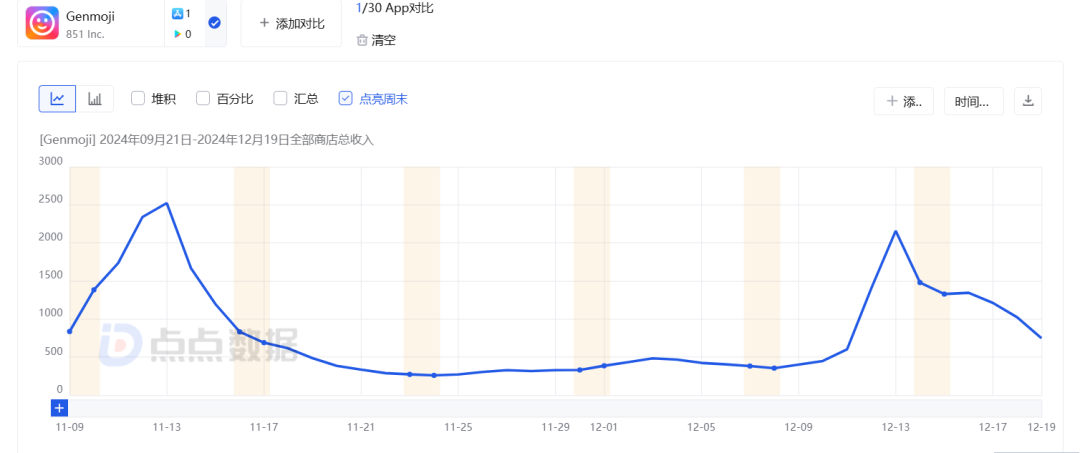This screenshot has height=453, width=1080.
Task: Click the Genmoji app name
Action: click(x=88, y=16)
